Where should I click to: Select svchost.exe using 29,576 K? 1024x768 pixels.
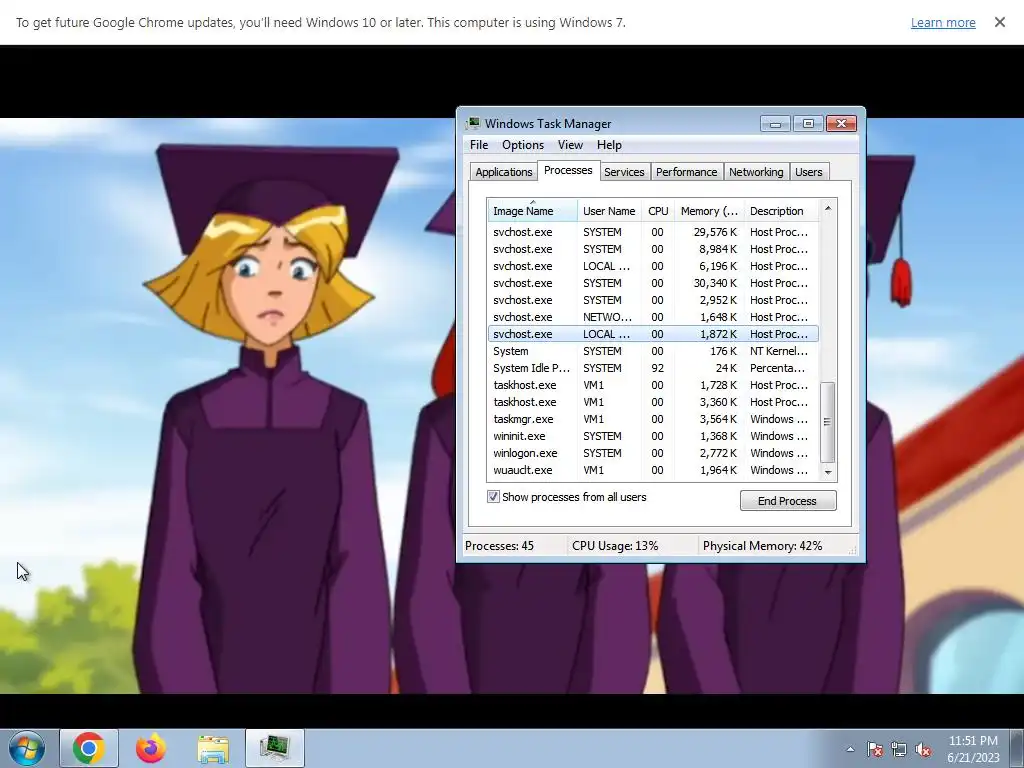(653, 232)
